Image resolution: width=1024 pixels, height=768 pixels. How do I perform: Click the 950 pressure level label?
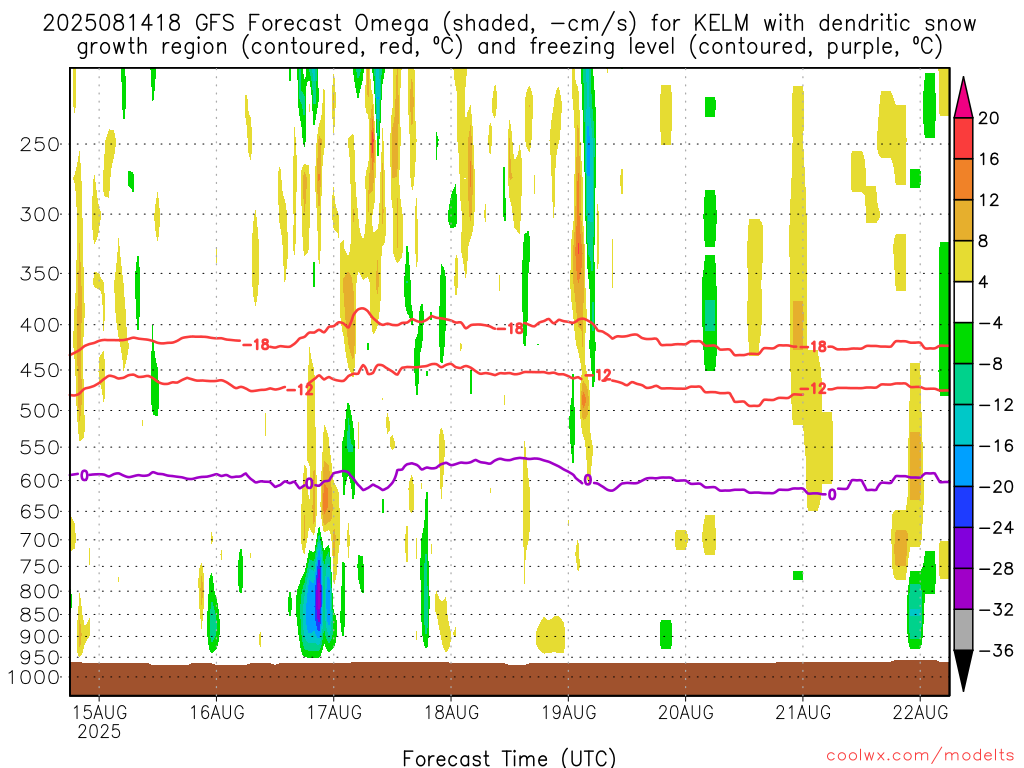[40, 658]
